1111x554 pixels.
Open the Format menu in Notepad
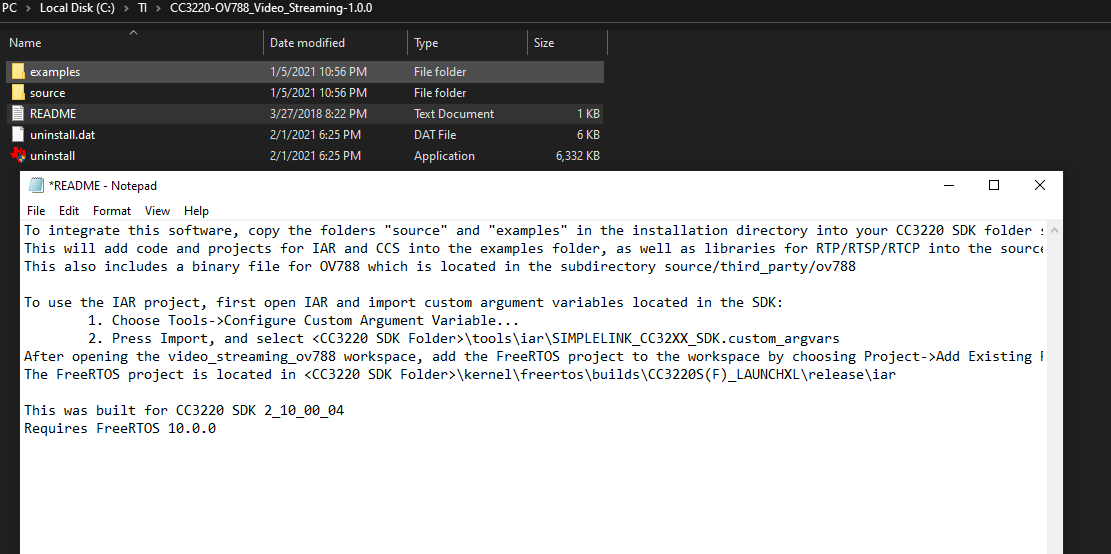112,210
